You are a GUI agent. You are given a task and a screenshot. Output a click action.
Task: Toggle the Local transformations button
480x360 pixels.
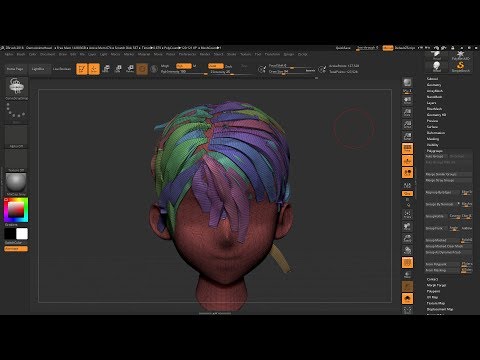tap(407, 173)
